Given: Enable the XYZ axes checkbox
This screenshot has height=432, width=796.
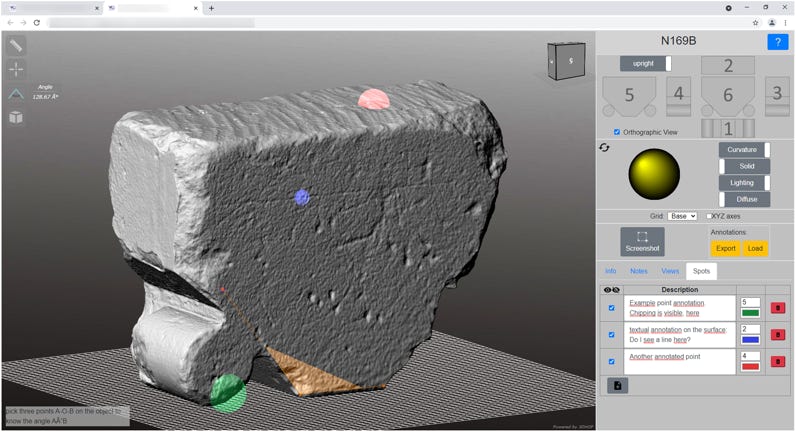Looking at the screenshot, I should click(710, 216).
